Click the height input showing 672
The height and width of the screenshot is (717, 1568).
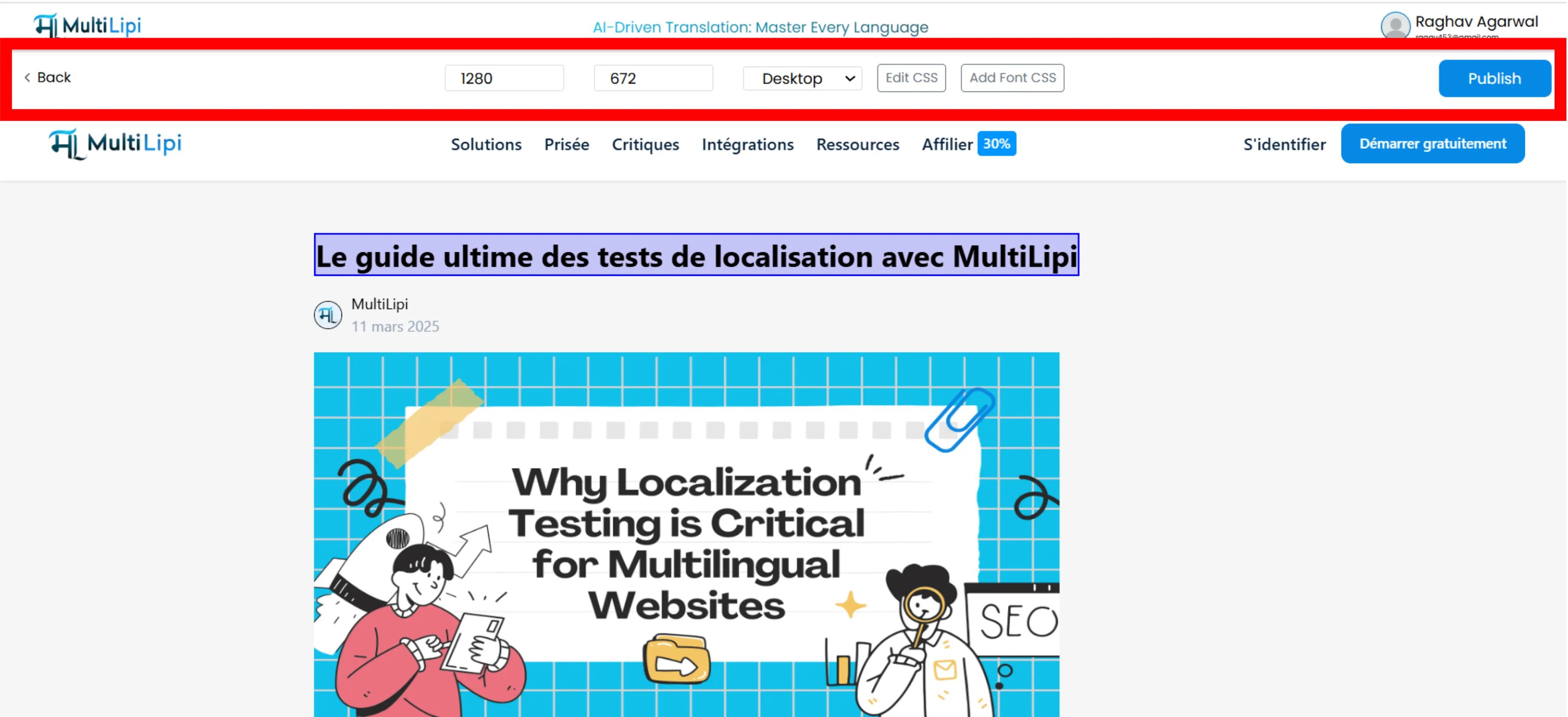pyautogui.click(x=652, y=78)
